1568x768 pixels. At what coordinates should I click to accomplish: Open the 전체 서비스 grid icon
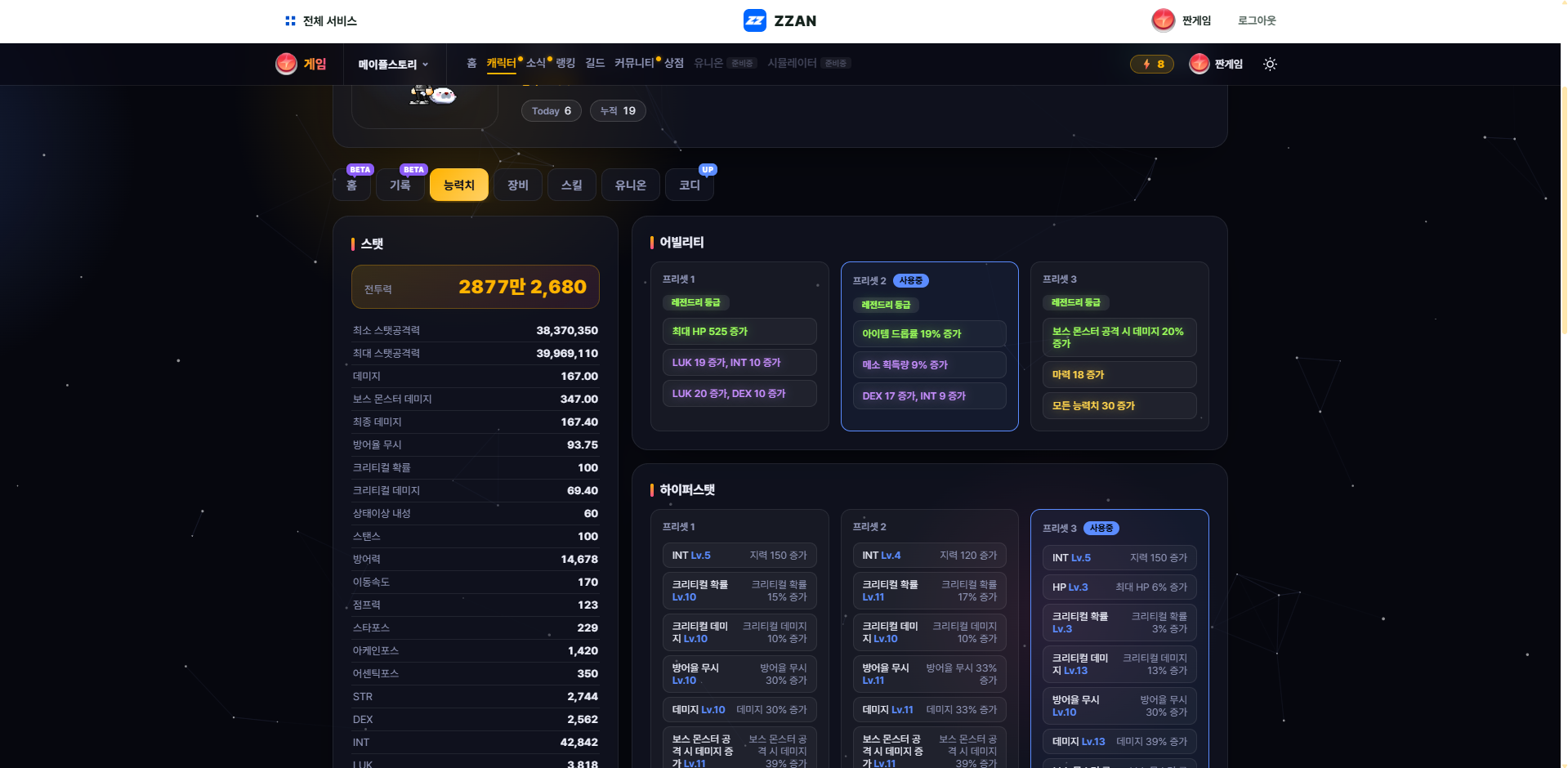click(290, 21)
